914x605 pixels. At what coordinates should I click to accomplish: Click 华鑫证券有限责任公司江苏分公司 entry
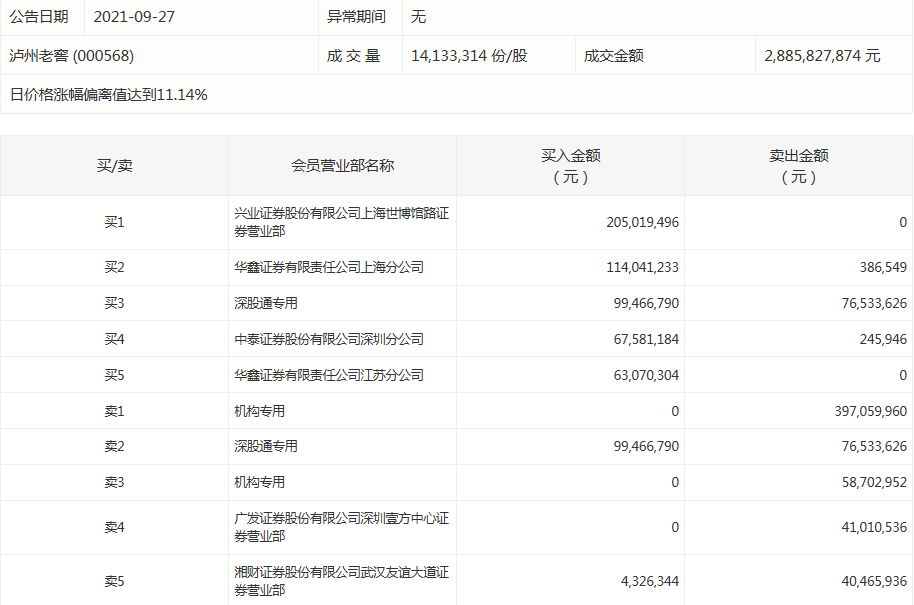click(329, 375)
